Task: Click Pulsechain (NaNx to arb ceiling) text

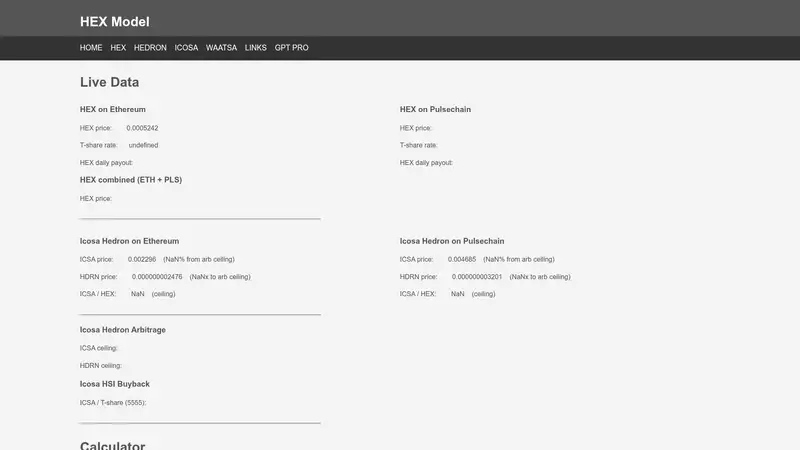Action: [x=540, y=277]
